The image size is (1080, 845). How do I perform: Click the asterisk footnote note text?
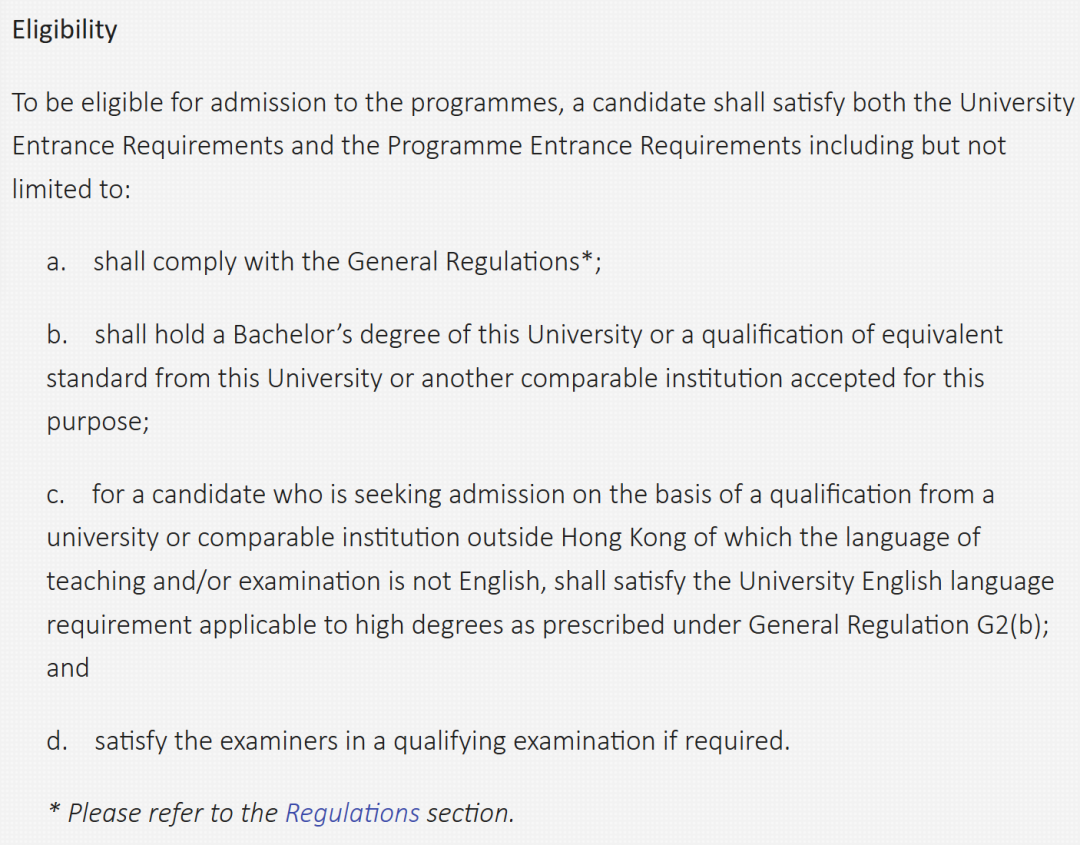click(280, 813)
